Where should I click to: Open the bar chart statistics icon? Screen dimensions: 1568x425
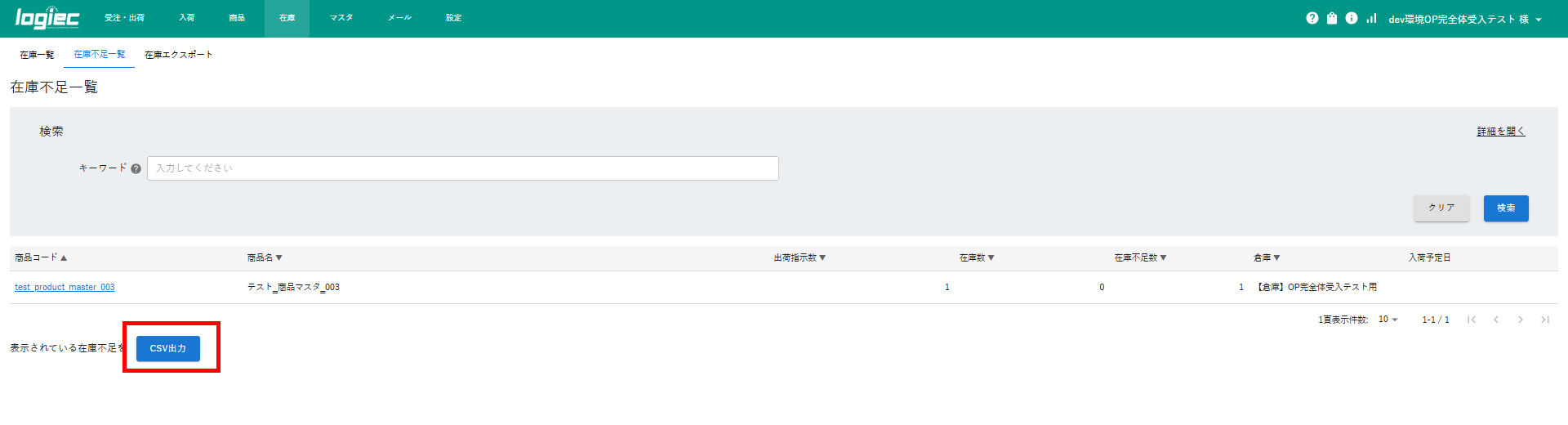pyautogui.click(x=1371, y=18)
